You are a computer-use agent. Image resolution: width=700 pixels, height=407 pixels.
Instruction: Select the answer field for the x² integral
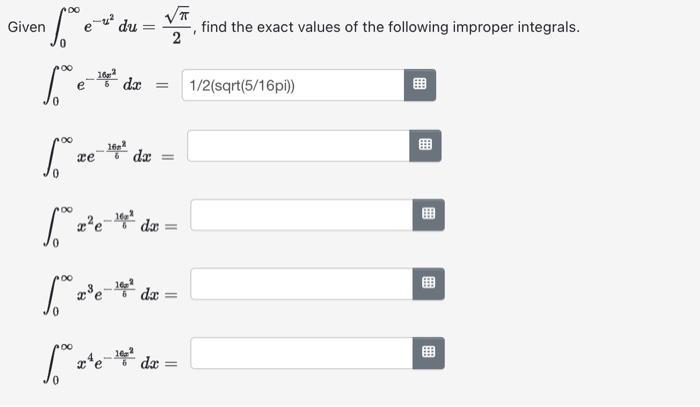point(300,214)
